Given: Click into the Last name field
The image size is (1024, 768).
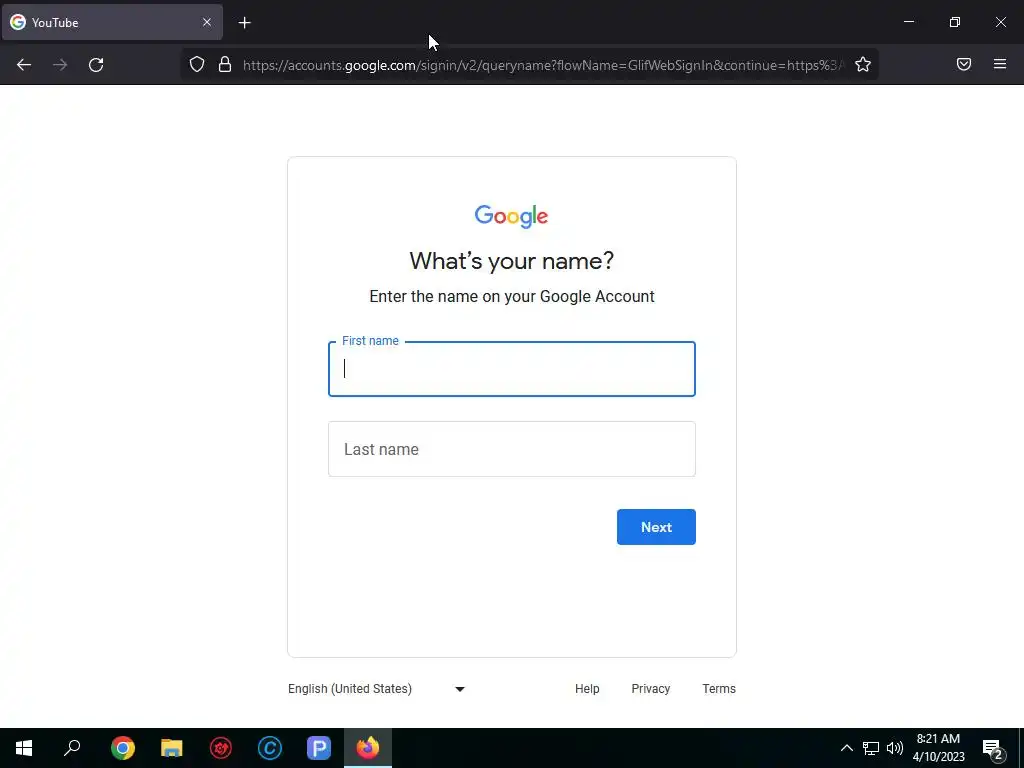Looking at the screenshot, I should (x=512, y=449).
